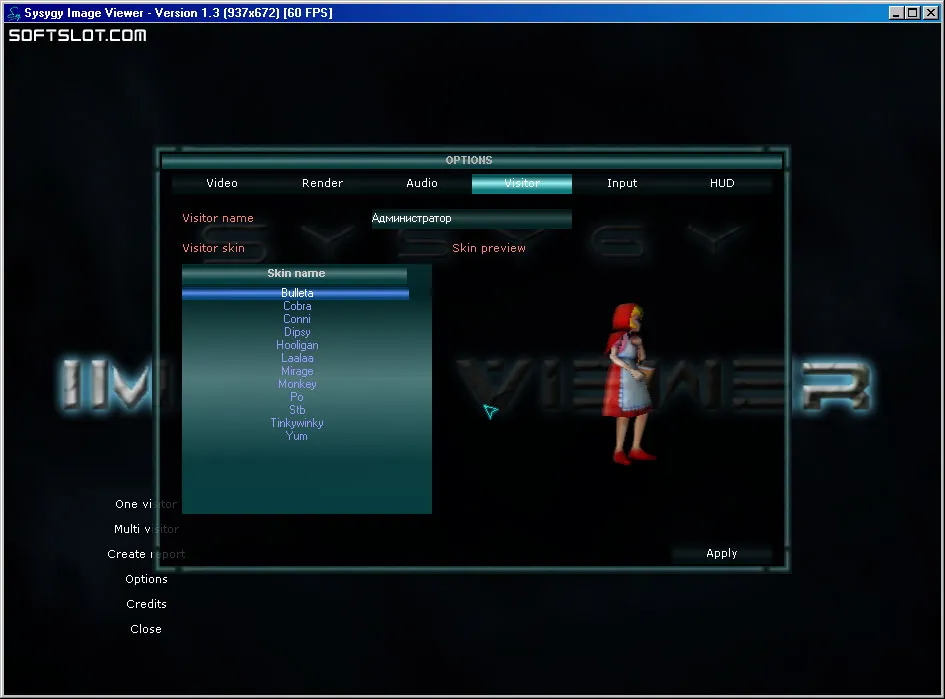Screen dimensions: 945x699
Task: Switch to the Video options tab
Action: 222,183
